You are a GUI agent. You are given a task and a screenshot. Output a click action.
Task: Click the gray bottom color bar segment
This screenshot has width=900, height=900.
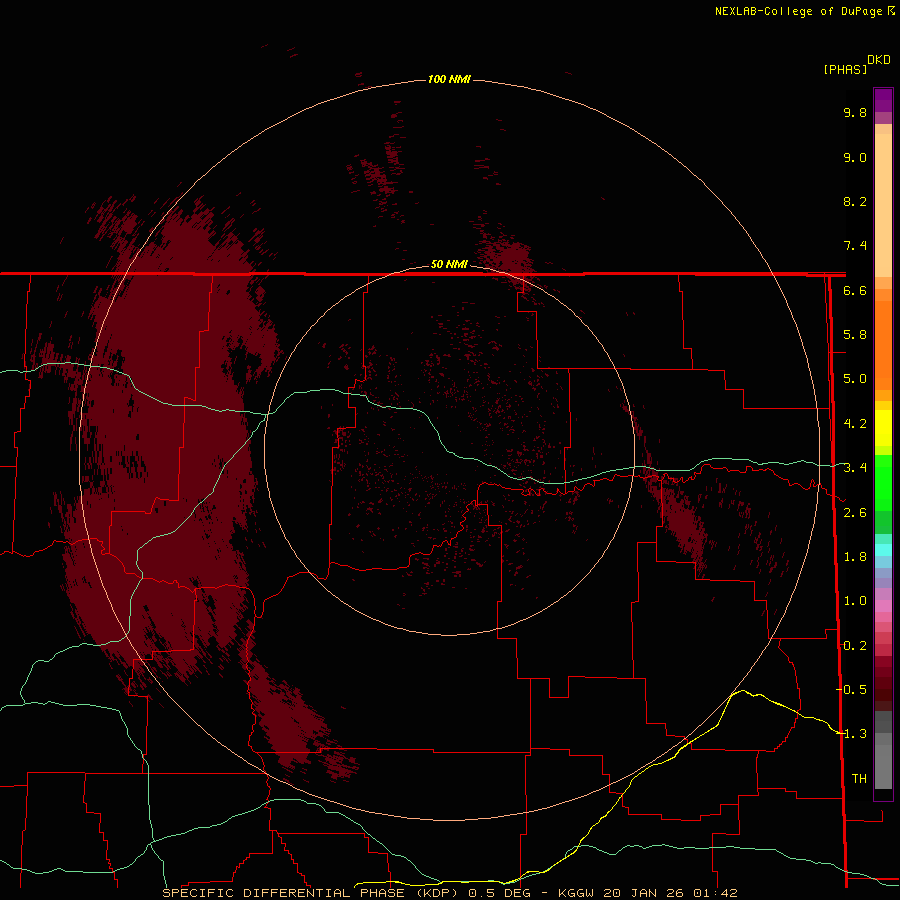tap(883, 766)
